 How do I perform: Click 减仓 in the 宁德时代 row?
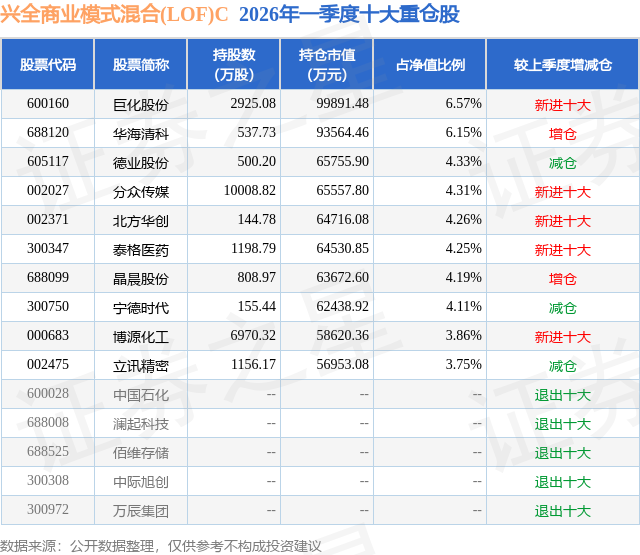[x=563, y=308]
